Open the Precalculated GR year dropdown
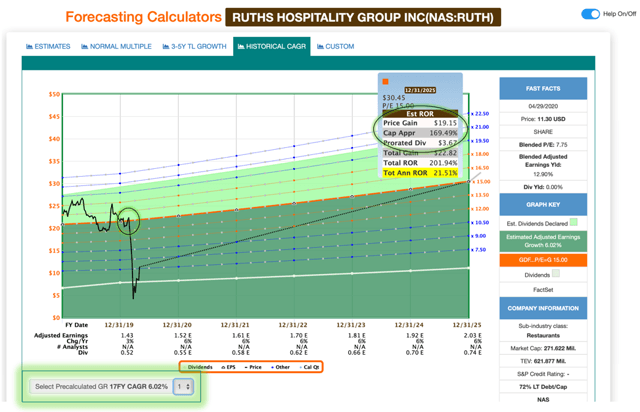Viewport: 640px width, 412px height. pyautogui.click(x=183, y=387)
